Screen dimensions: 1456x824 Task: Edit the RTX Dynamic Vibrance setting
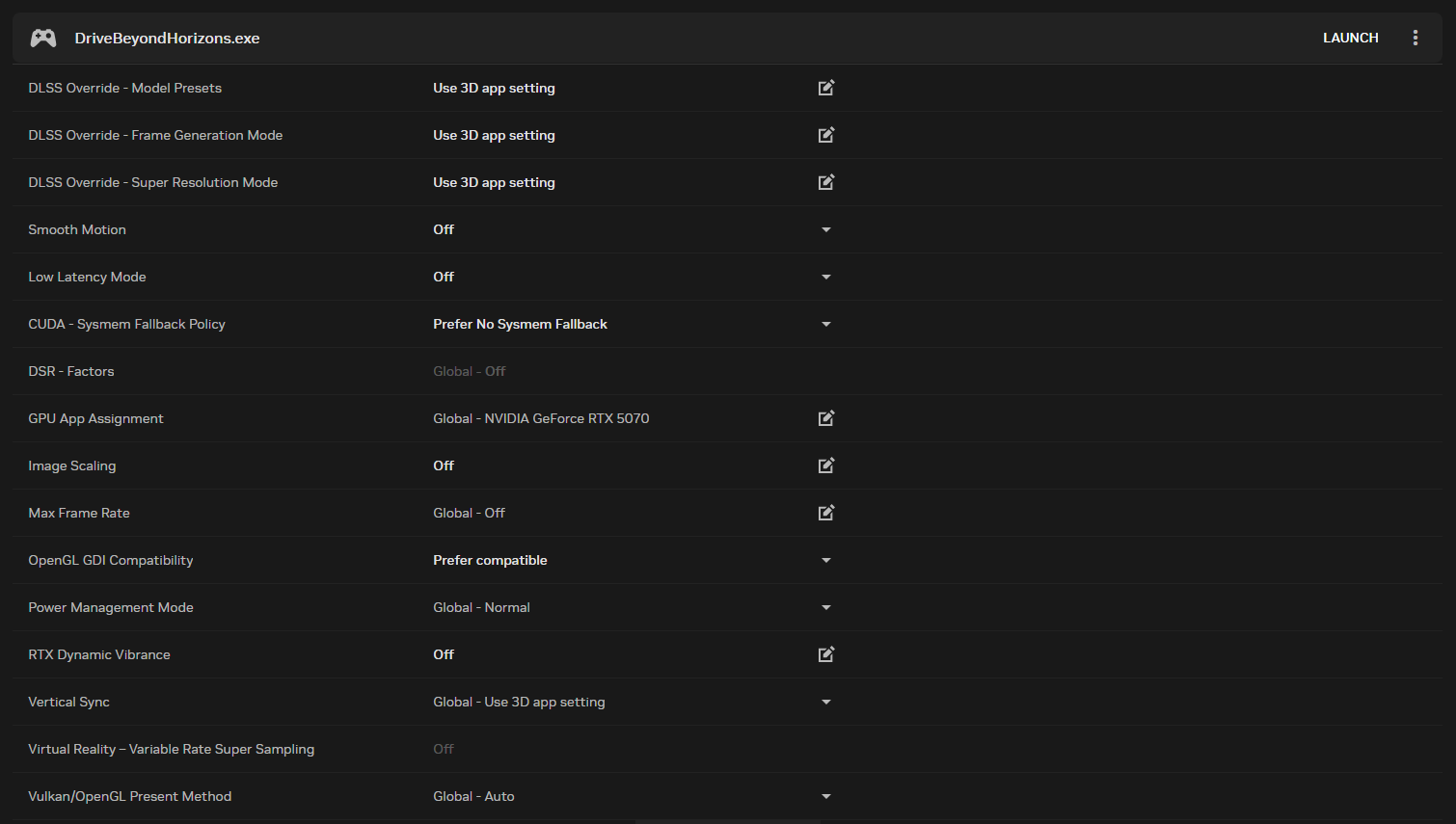tap(826, 654)
